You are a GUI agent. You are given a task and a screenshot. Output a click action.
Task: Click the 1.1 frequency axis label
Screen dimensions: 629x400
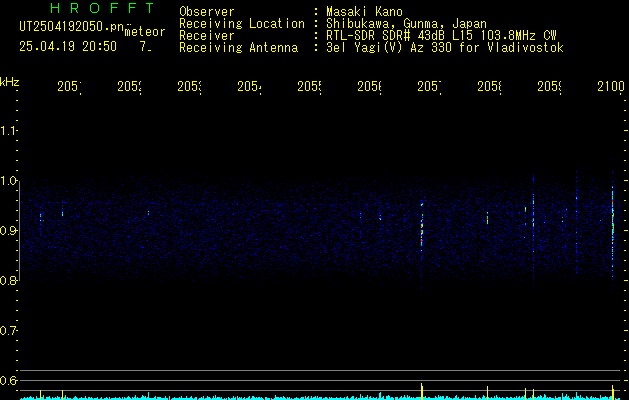8,130
